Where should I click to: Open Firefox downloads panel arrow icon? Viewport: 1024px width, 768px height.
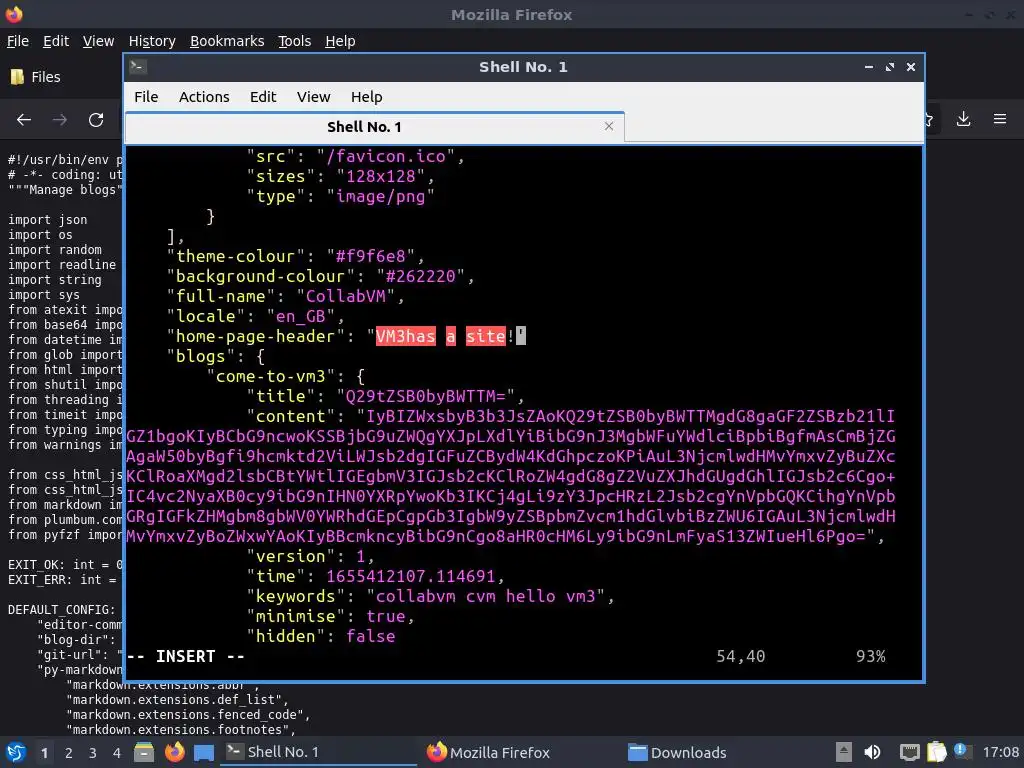[x=963, y=119]
